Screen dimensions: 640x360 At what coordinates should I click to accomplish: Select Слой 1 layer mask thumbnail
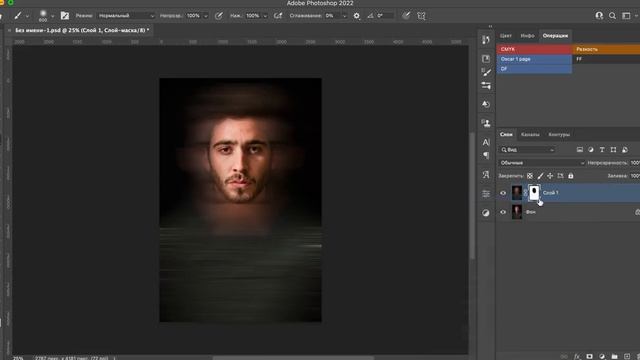coord(534,193)
